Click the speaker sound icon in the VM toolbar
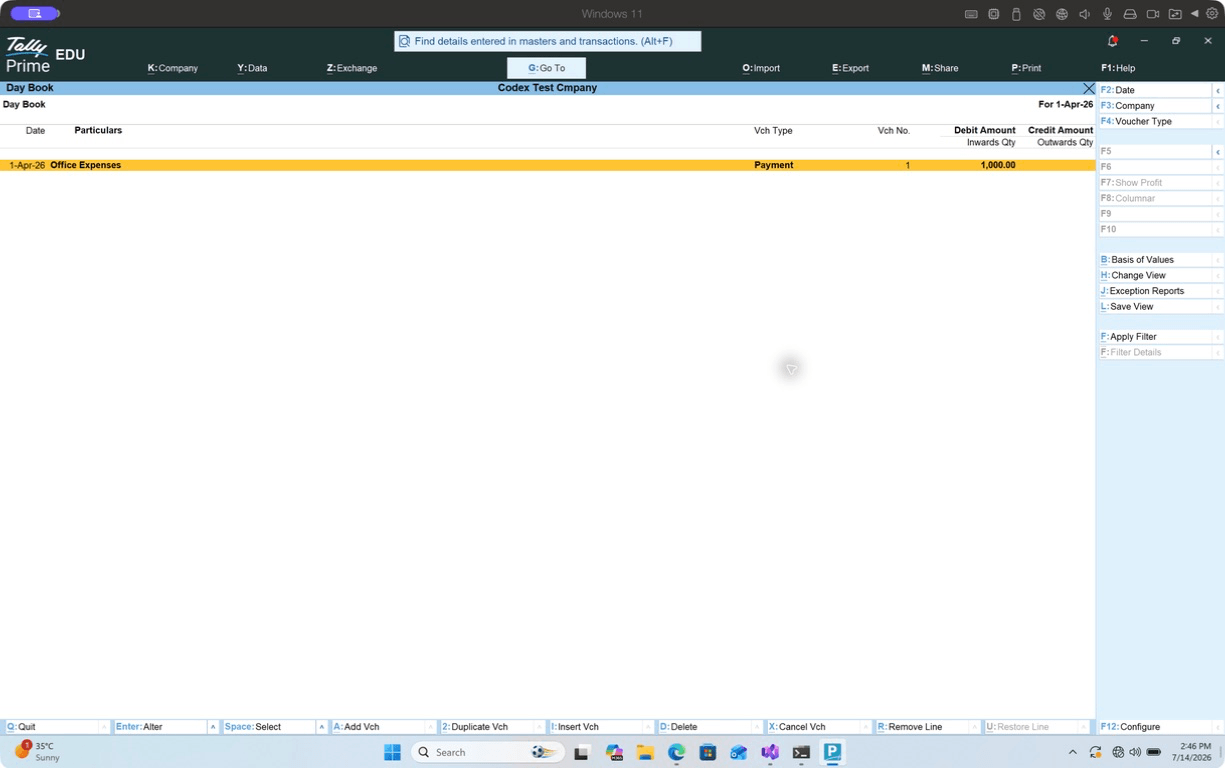Image resolution: width=1225 pixels, height=768 pixels. [x=1084, y=14]
